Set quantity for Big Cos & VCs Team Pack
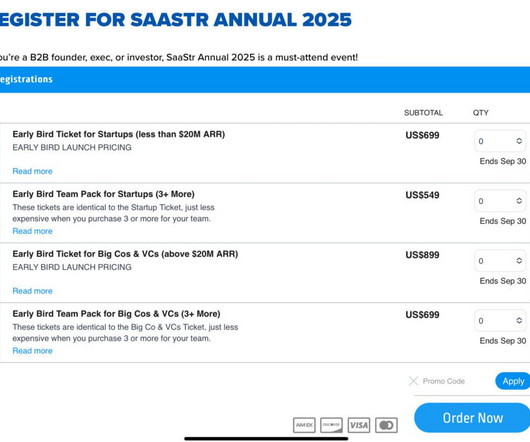 500,320
